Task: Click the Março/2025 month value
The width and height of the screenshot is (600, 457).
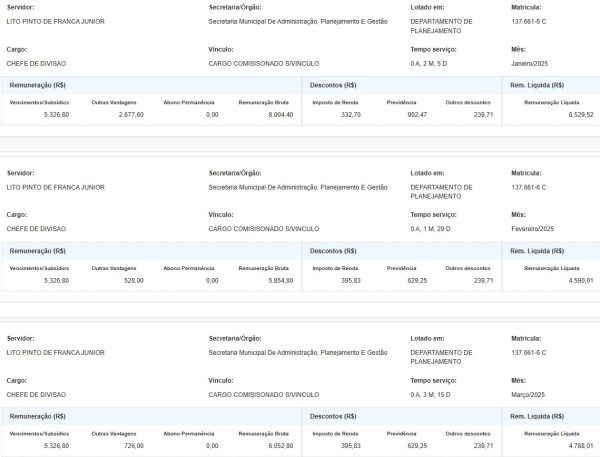Action: [x=529, y=393]
